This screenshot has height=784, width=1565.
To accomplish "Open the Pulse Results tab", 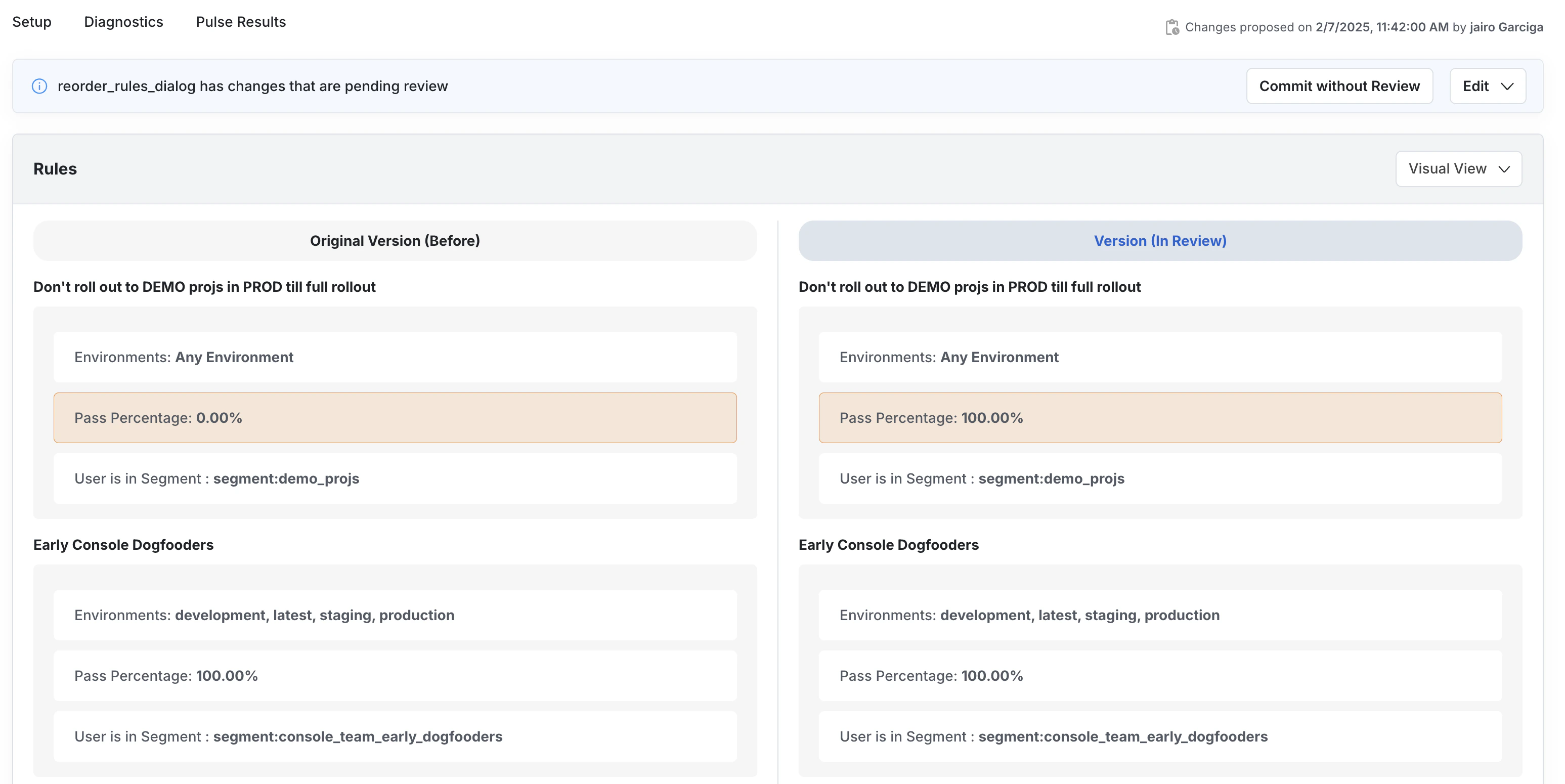I will 241,22.
